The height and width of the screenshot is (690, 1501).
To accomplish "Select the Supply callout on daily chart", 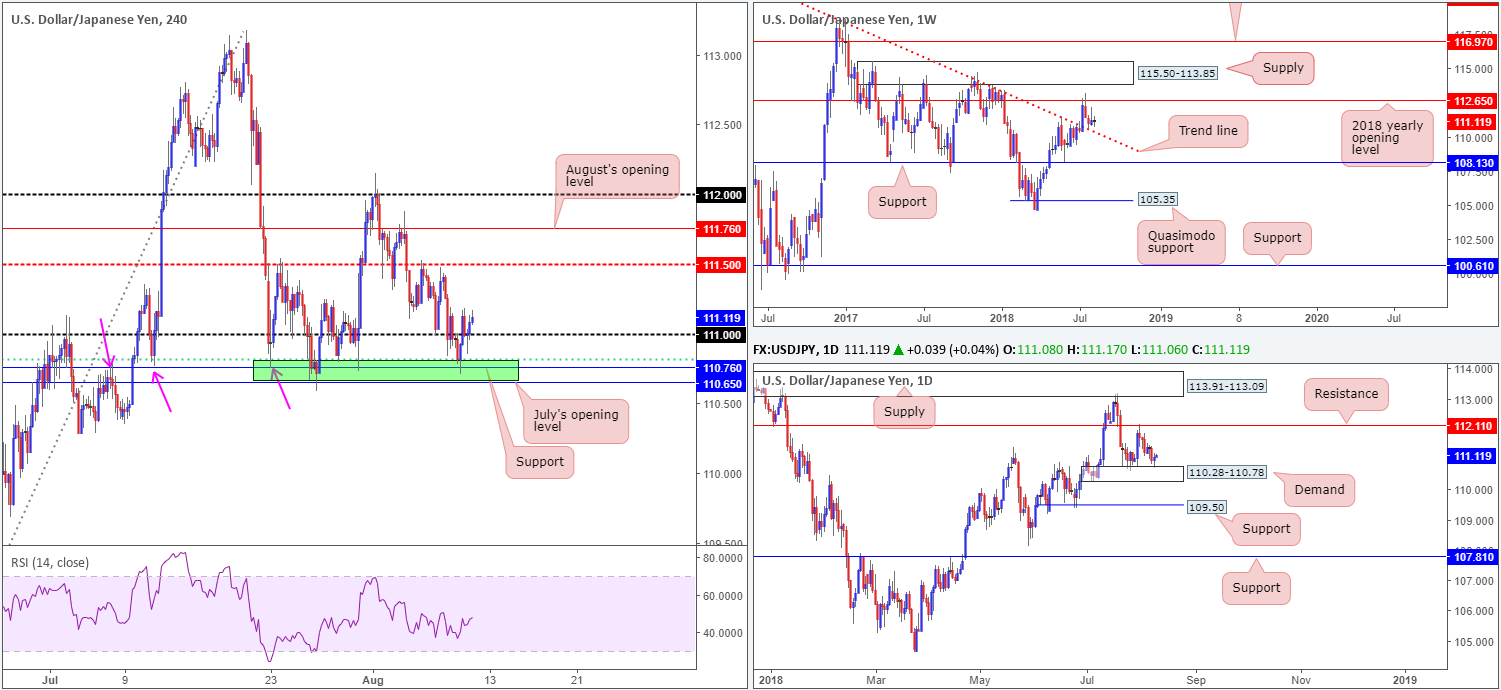I will [903, 411].
